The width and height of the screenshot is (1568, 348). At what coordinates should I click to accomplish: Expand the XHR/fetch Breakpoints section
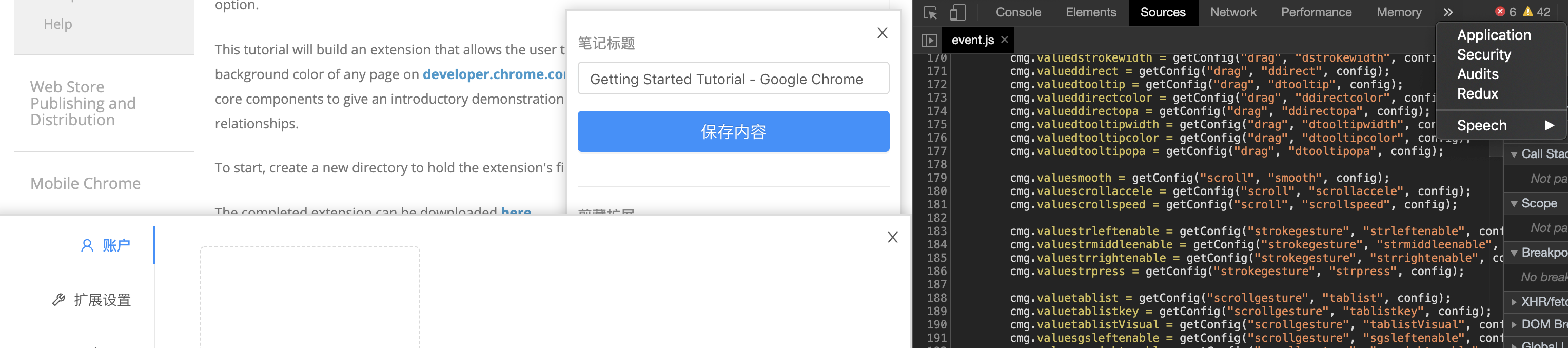pos(1515,302)
